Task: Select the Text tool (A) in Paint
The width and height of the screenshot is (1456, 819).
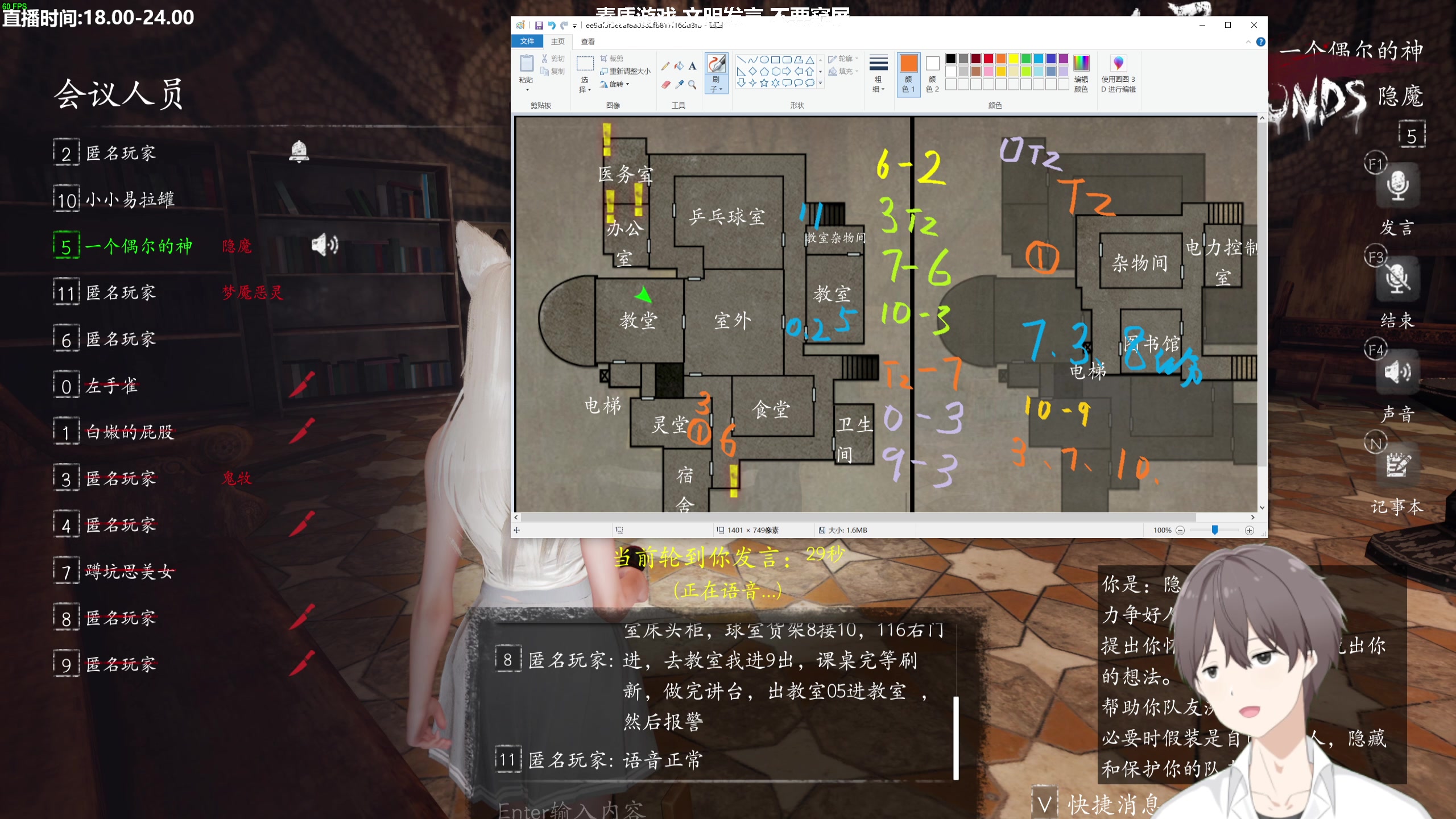Action: click(x=692, y=67)
